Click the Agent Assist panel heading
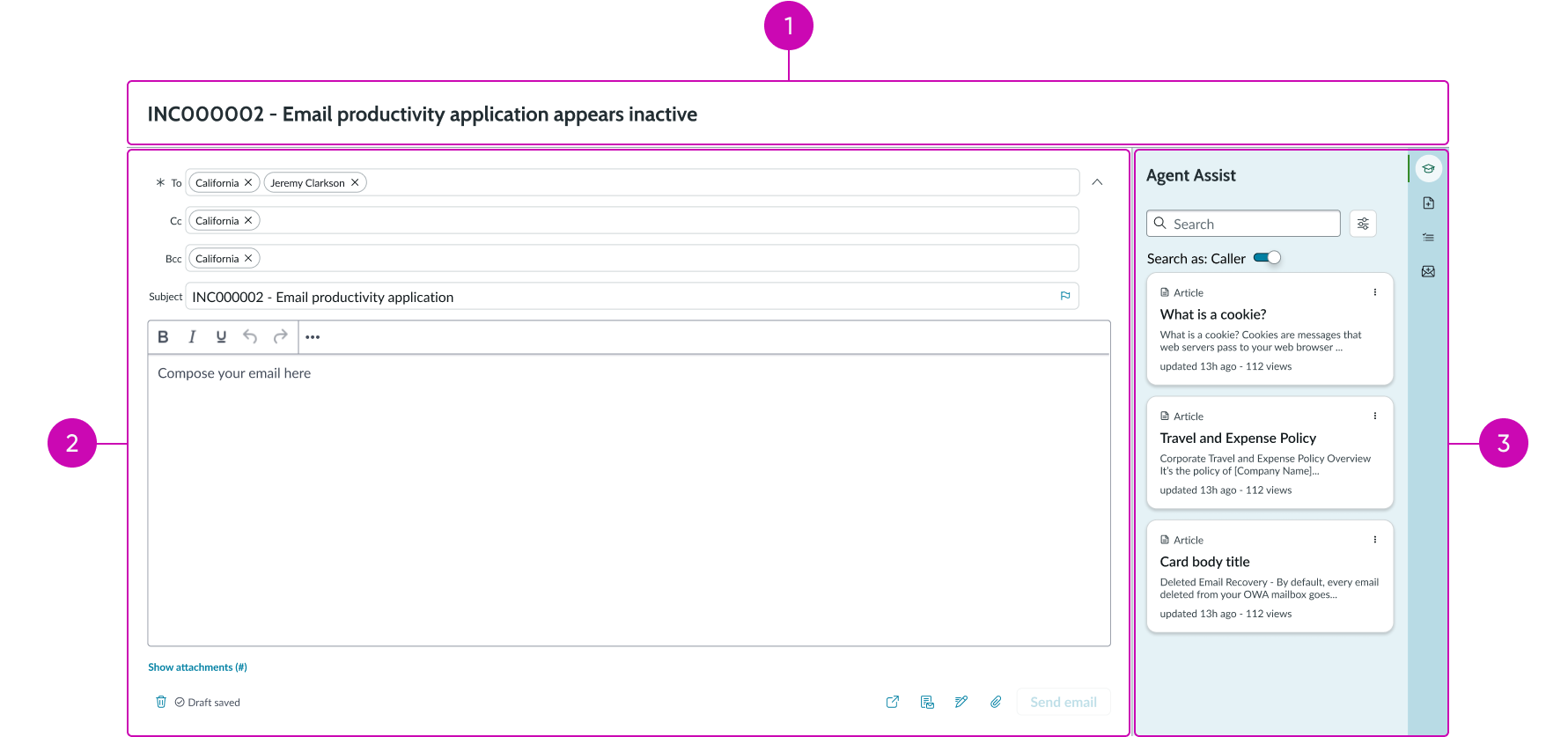Image resolution: width=1568 pixels, height=737 pixels. click(1190, 175)
